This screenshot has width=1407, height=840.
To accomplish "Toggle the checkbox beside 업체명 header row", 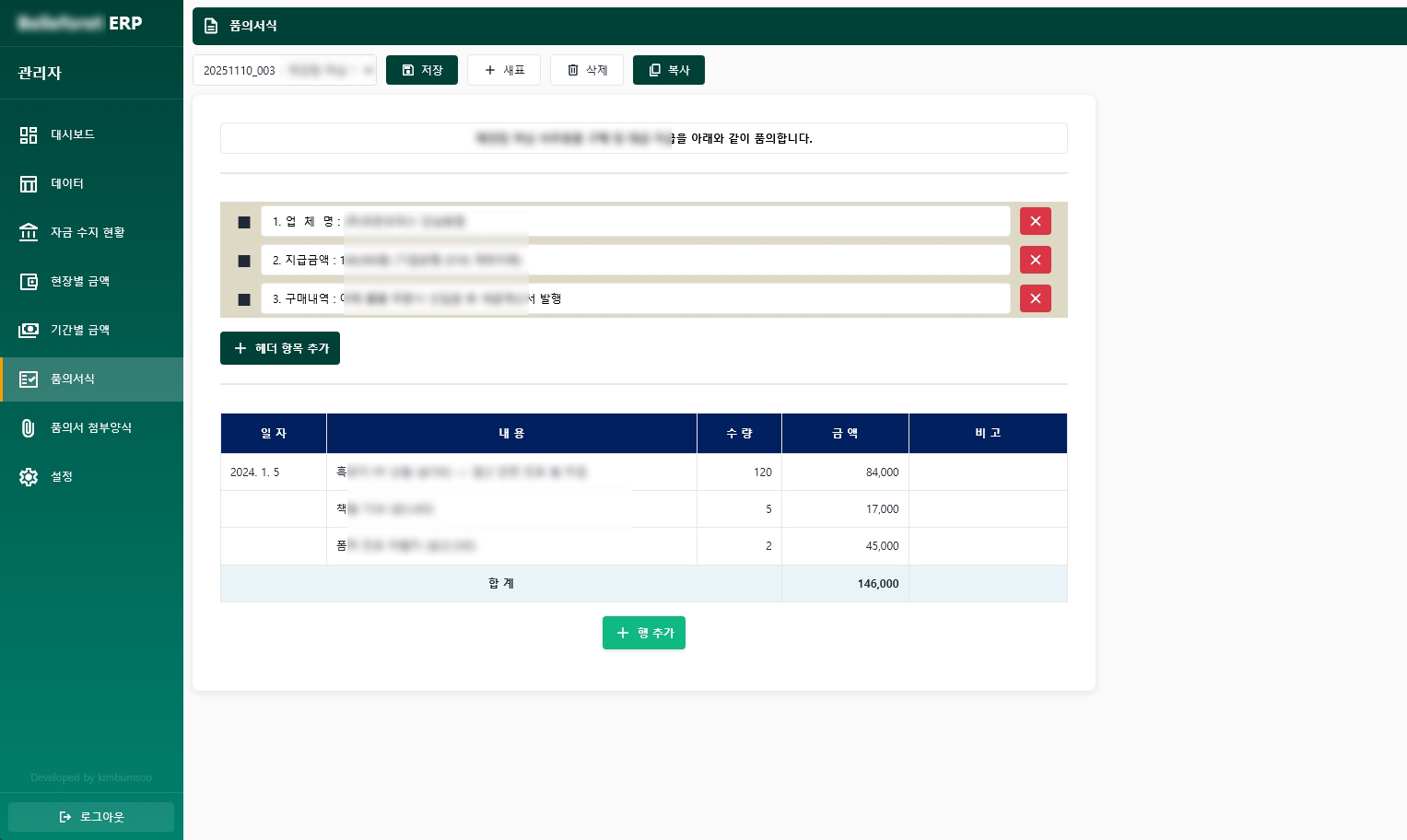I will (x=244, y=222).
